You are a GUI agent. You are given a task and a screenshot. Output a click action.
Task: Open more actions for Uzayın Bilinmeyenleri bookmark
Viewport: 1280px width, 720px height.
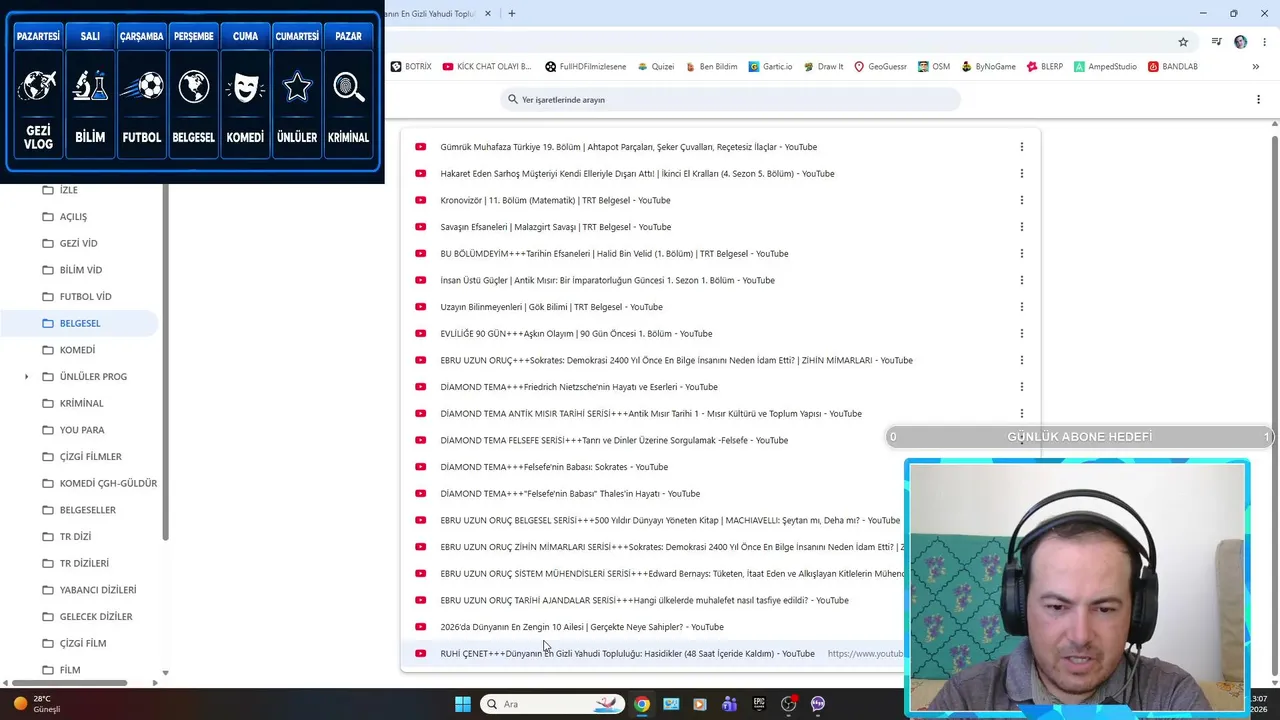(x=1021, y=307)
